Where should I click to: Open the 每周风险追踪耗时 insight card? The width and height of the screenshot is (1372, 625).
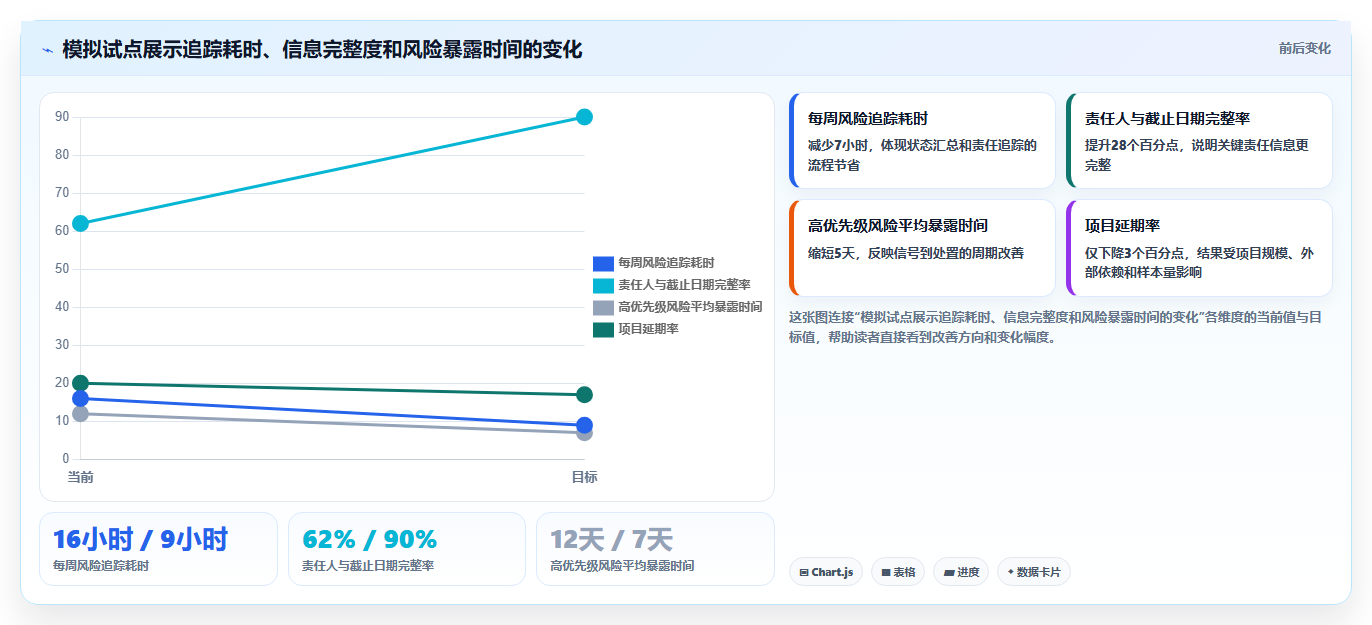(922, 140)
